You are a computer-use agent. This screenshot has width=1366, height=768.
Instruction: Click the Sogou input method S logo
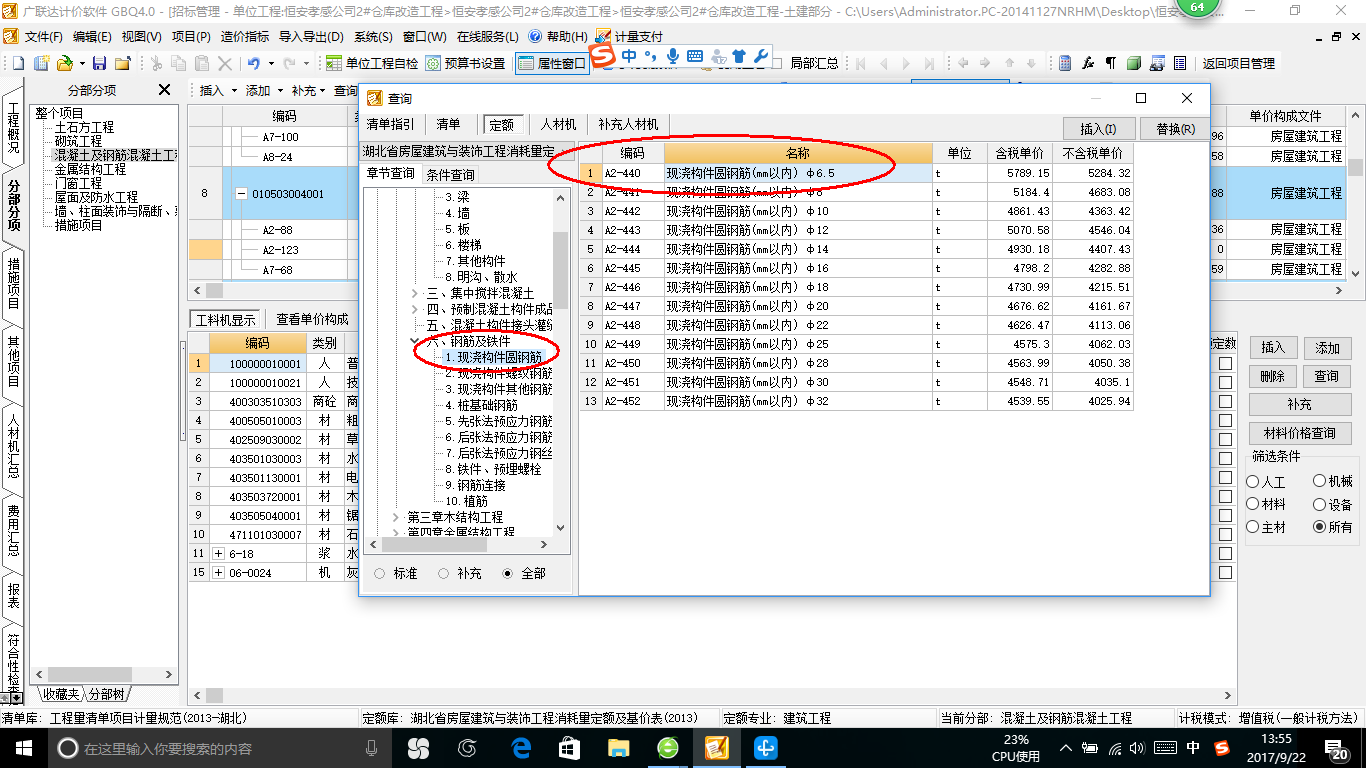tap(602, 56)
